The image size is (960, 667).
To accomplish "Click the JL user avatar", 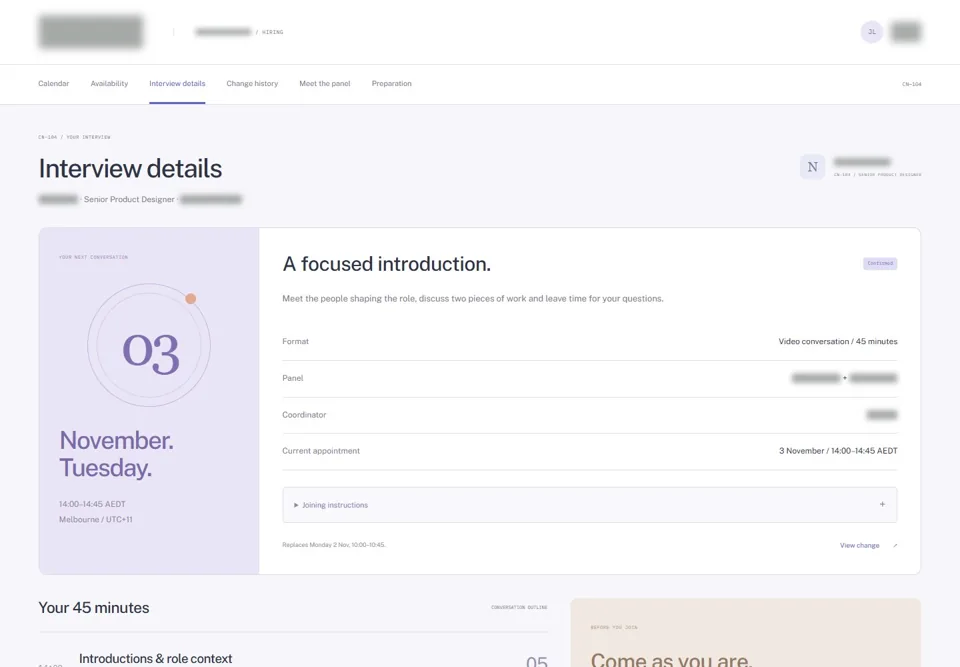I will click(872, 32).
